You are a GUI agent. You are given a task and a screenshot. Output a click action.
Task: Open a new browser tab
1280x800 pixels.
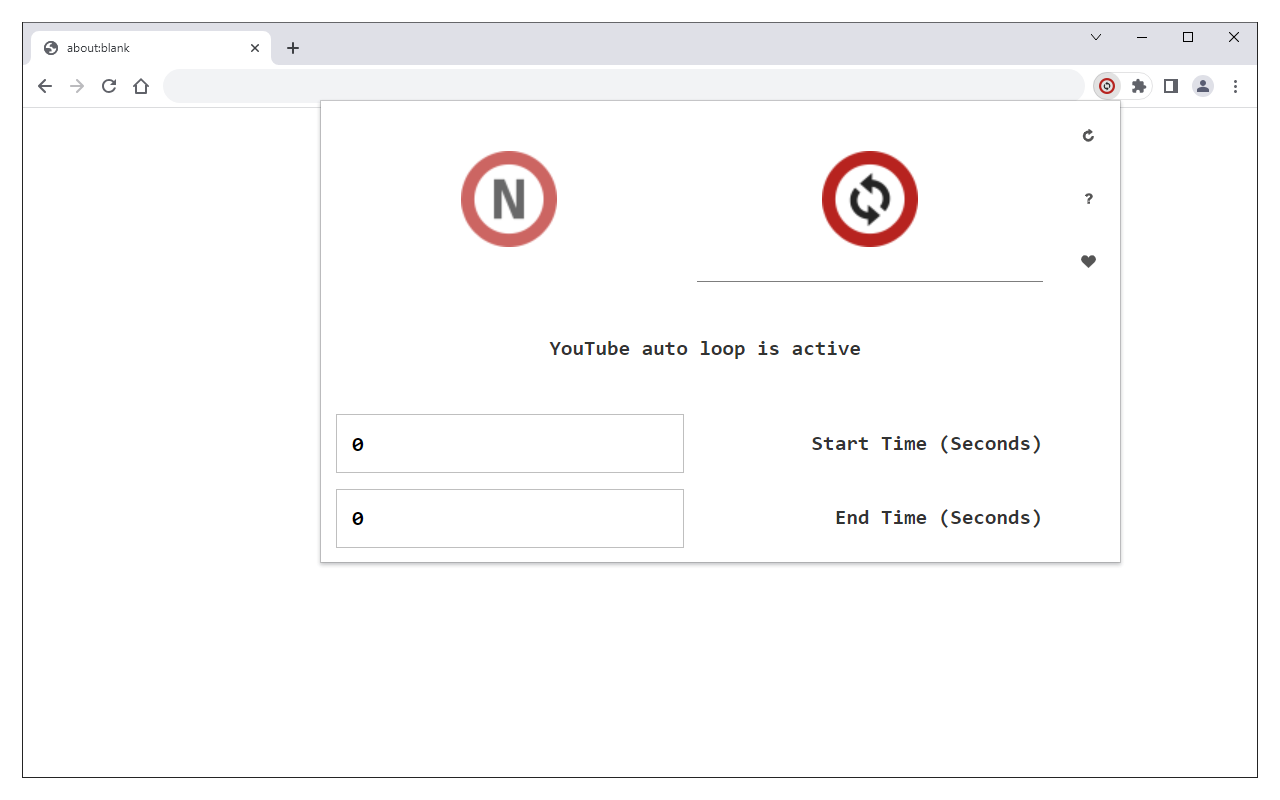point(293,47)
